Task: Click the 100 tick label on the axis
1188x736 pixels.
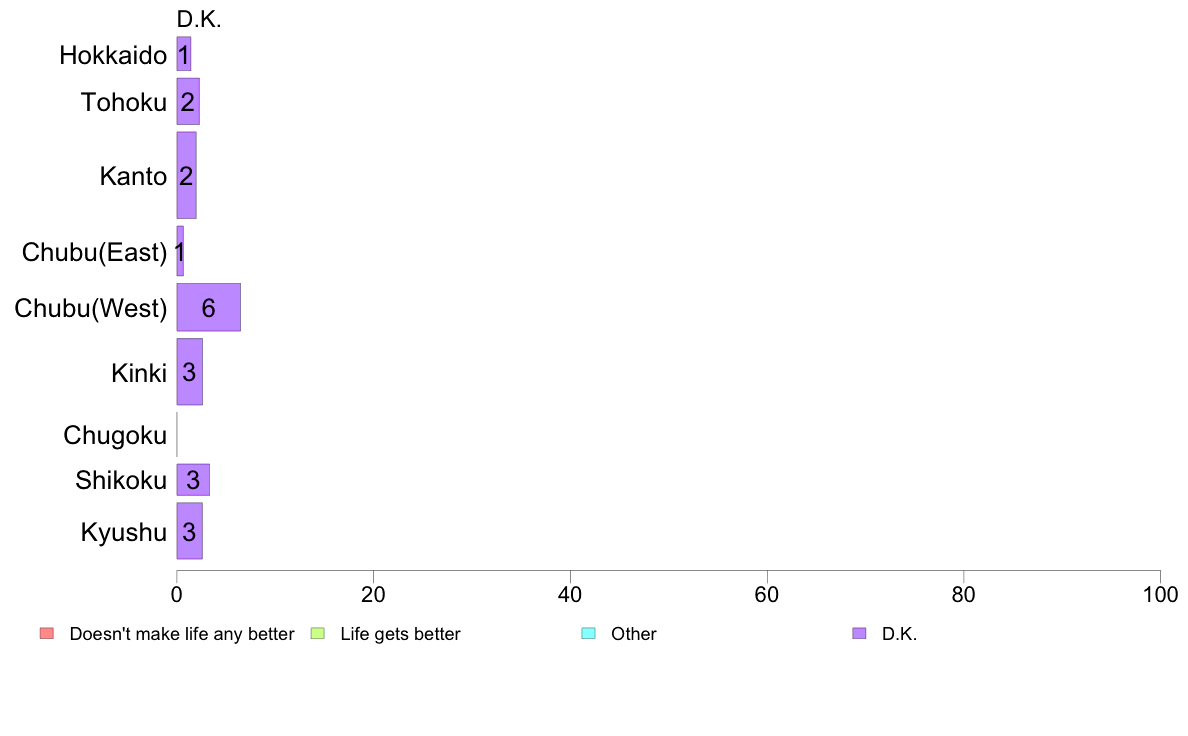Action: coord(1160,594)
